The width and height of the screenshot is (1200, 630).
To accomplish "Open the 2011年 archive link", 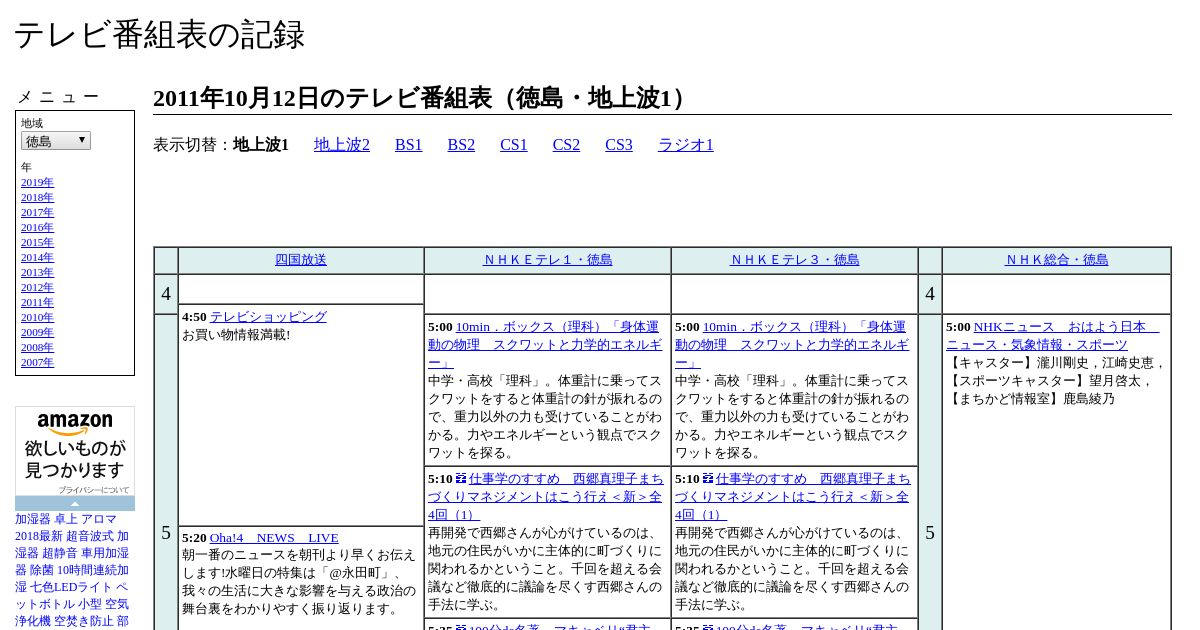I will click(37, 302).
